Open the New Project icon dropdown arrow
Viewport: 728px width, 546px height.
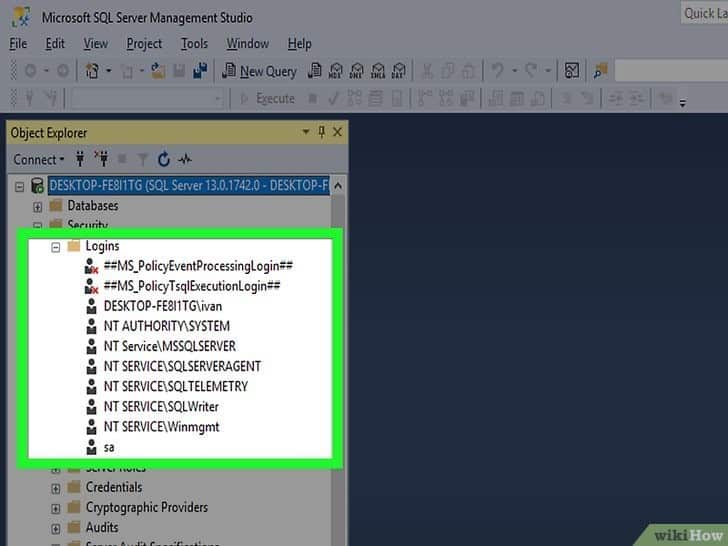pos(109,71)
